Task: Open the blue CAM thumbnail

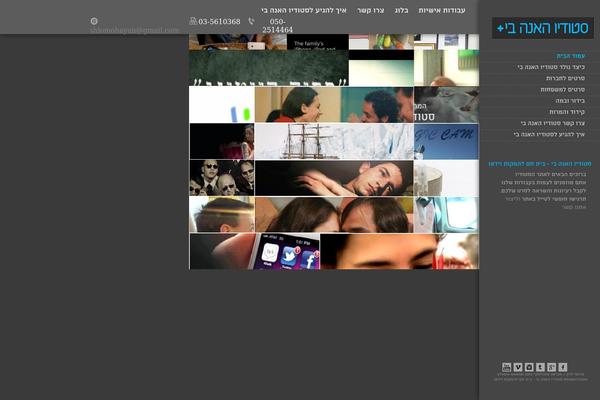Action: pos(446,141)
